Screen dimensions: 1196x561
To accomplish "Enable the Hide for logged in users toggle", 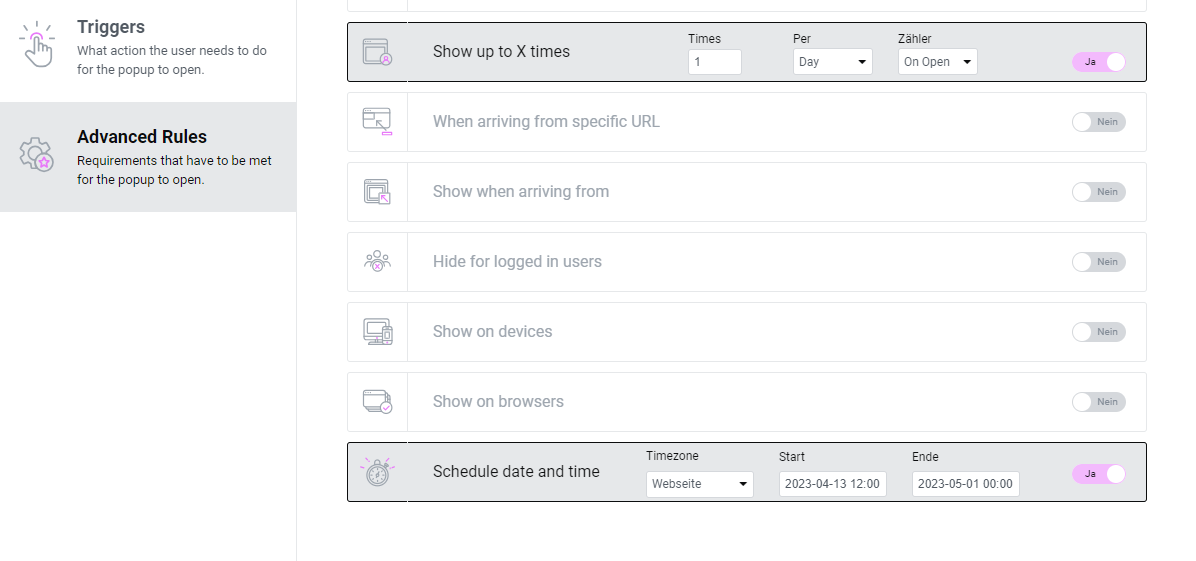I will pyautogui.click(x=1098, y=262).
